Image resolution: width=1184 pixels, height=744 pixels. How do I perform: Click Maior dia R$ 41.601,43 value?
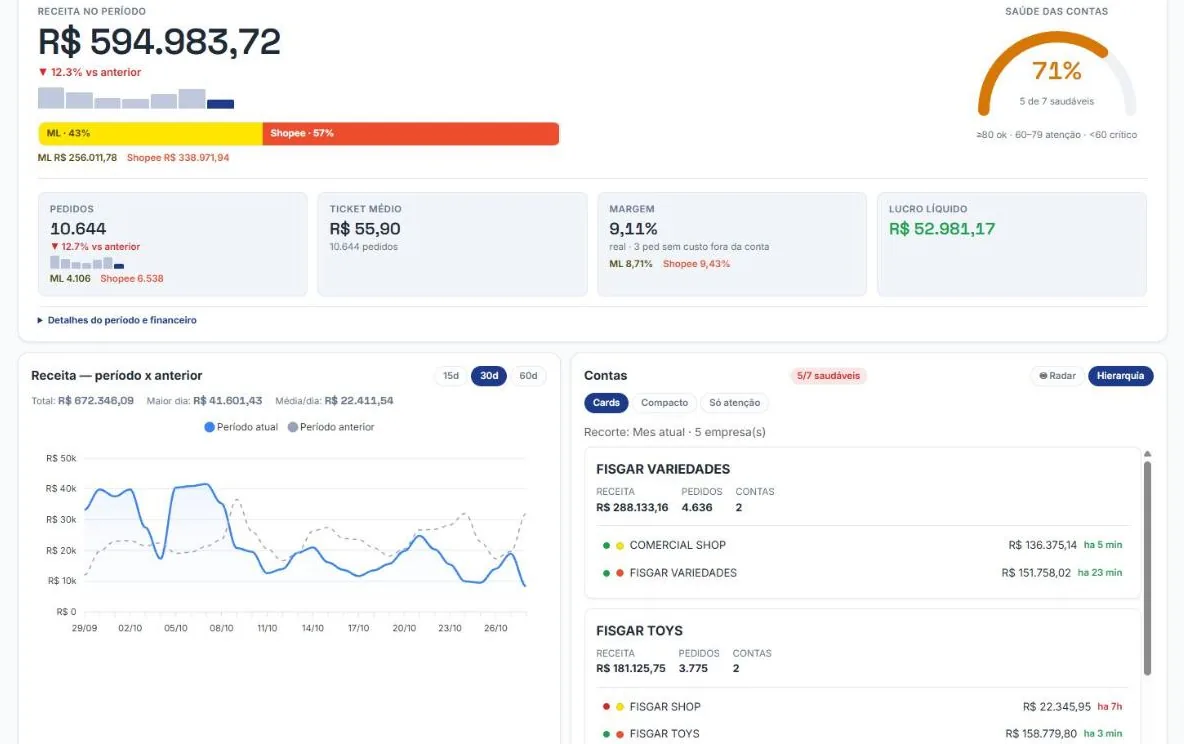227,401
